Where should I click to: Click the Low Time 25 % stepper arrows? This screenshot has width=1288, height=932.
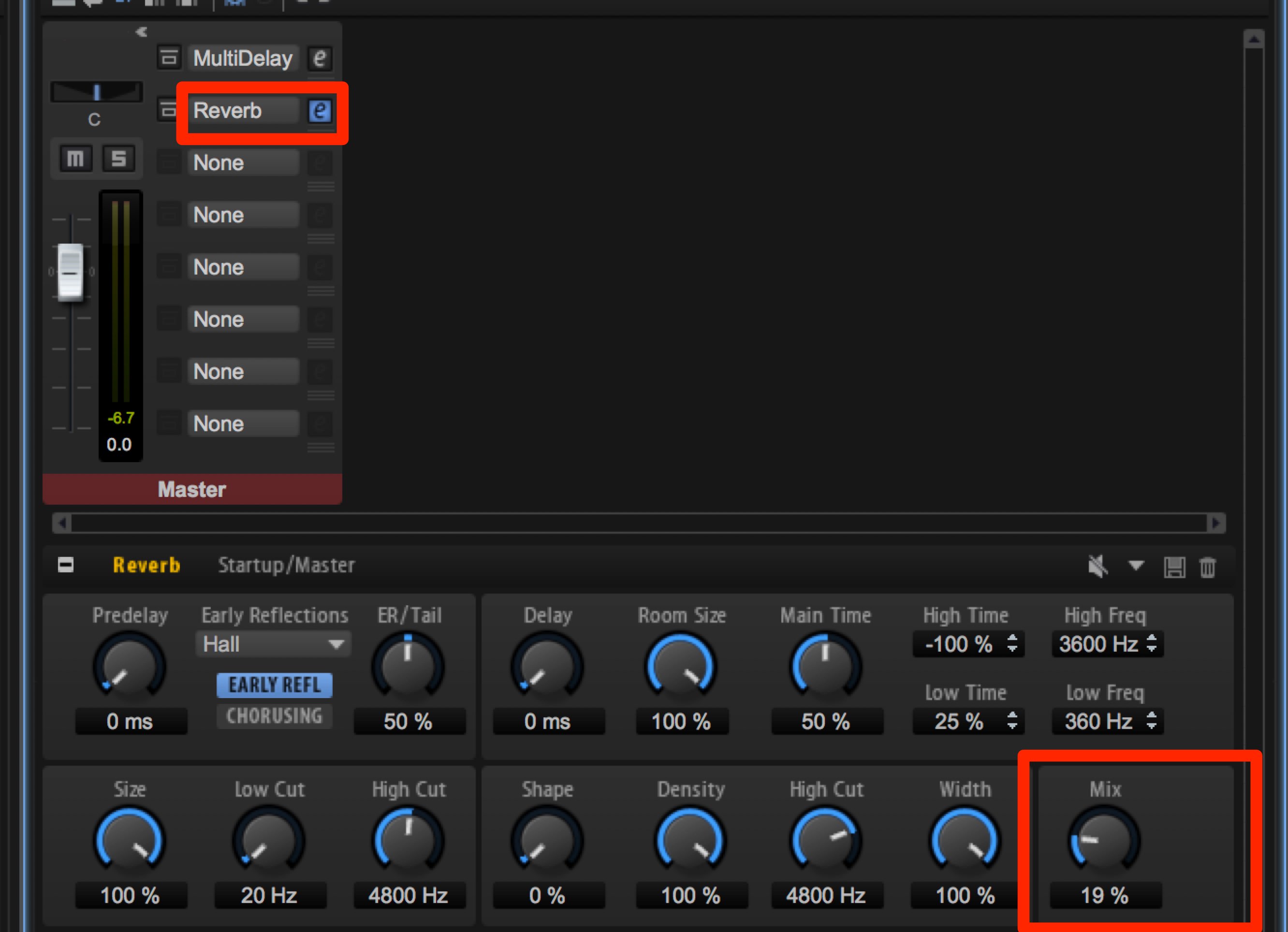tap(1012, 721)
